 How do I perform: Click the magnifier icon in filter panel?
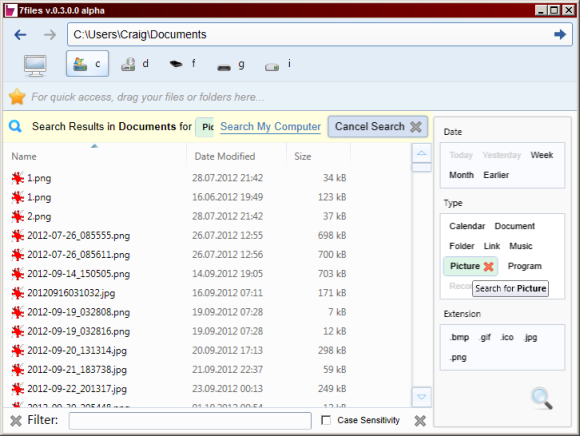(x=542, y=398)
